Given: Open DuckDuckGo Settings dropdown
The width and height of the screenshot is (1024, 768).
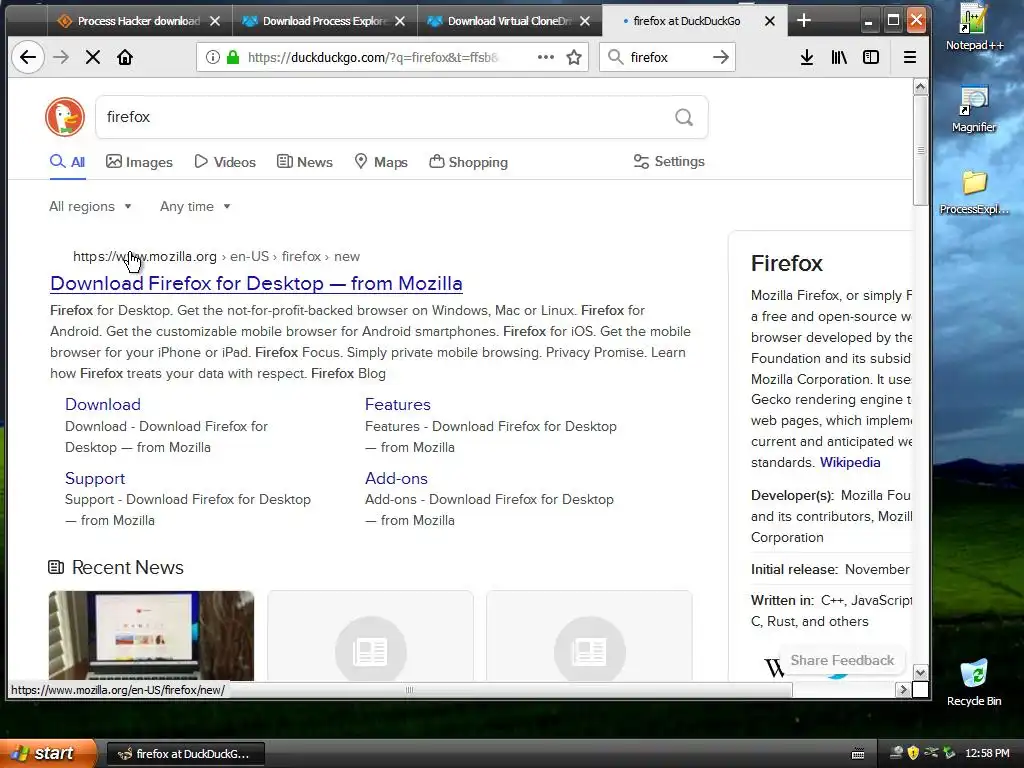Looking at the screenshot, I should coord(669,161).
